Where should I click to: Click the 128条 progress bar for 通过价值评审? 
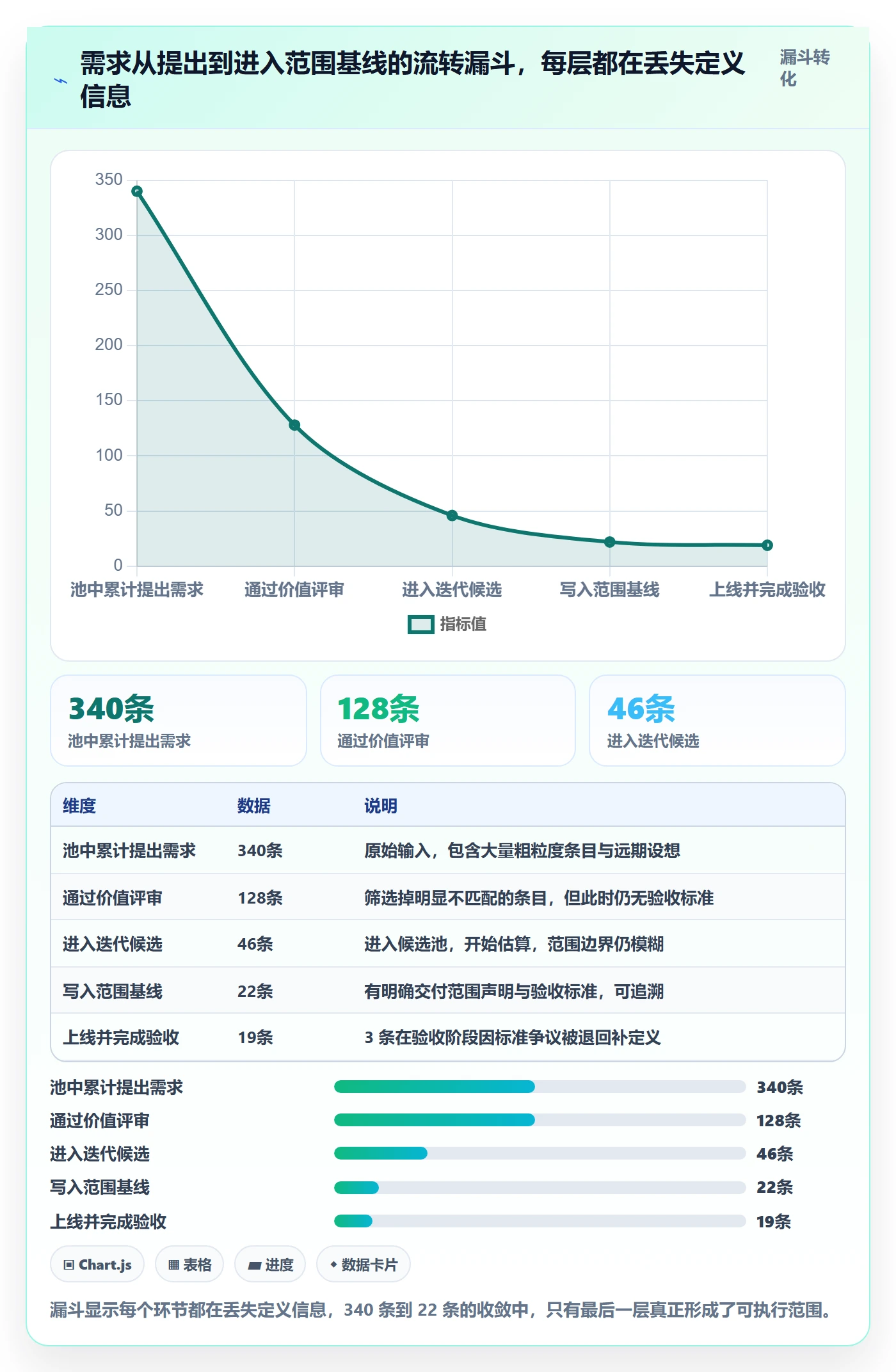click(x=540, y=1120)
